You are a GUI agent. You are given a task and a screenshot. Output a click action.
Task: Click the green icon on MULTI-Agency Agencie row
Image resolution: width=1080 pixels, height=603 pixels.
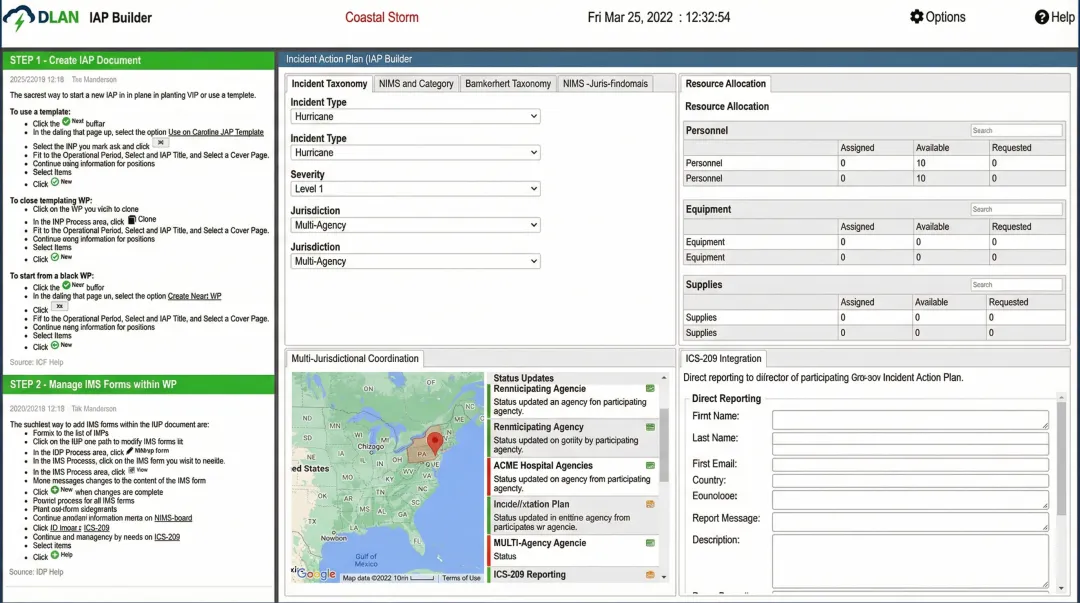650,543
